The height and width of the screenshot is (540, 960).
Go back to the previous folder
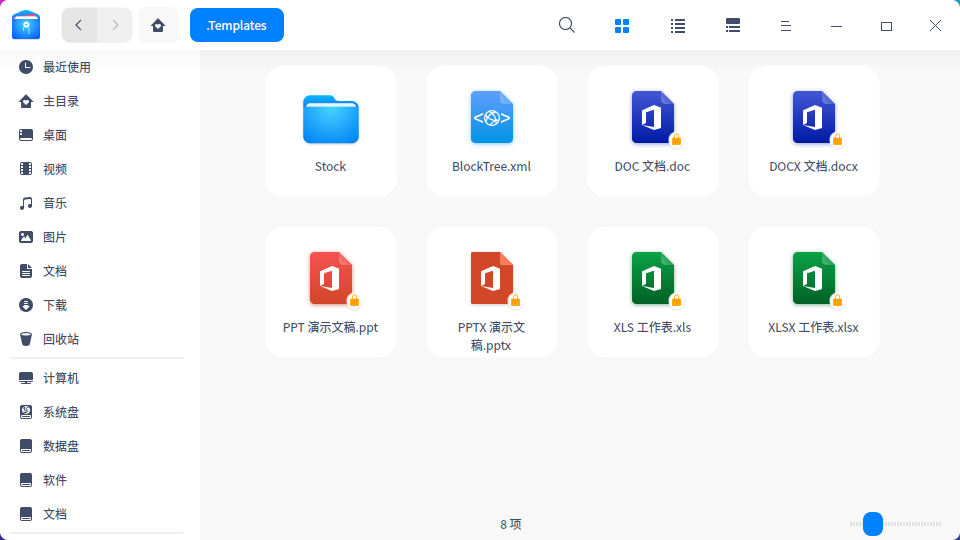(79, 25)
